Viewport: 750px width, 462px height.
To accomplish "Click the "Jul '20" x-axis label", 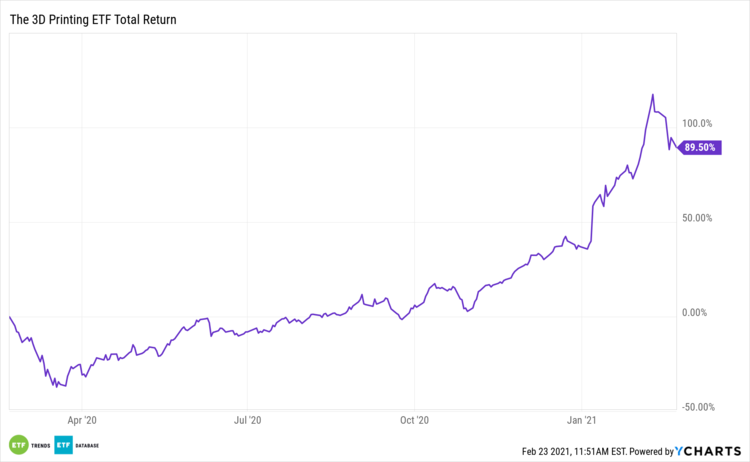I will 246,420.
